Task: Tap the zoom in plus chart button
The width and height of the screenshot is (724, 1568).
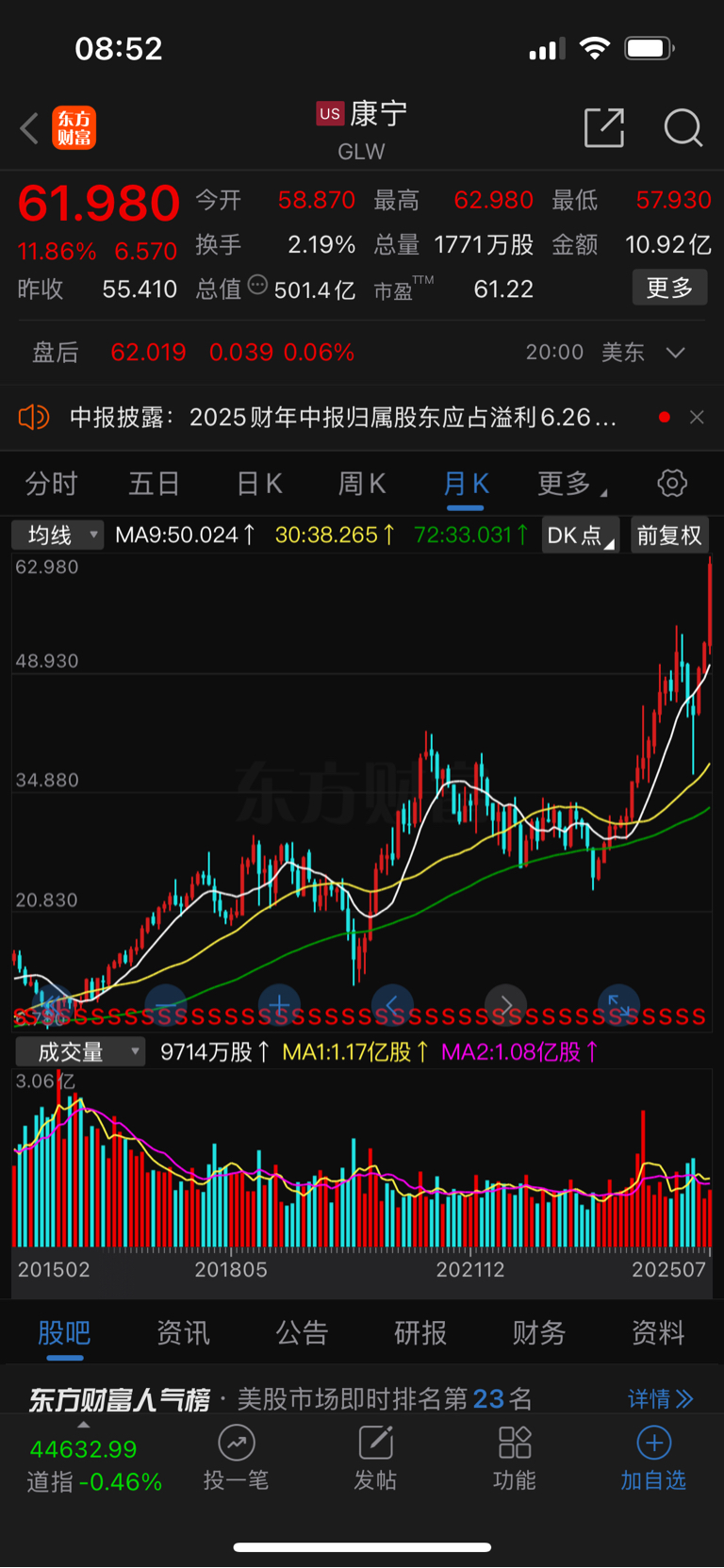Action: pos(279,1005)
